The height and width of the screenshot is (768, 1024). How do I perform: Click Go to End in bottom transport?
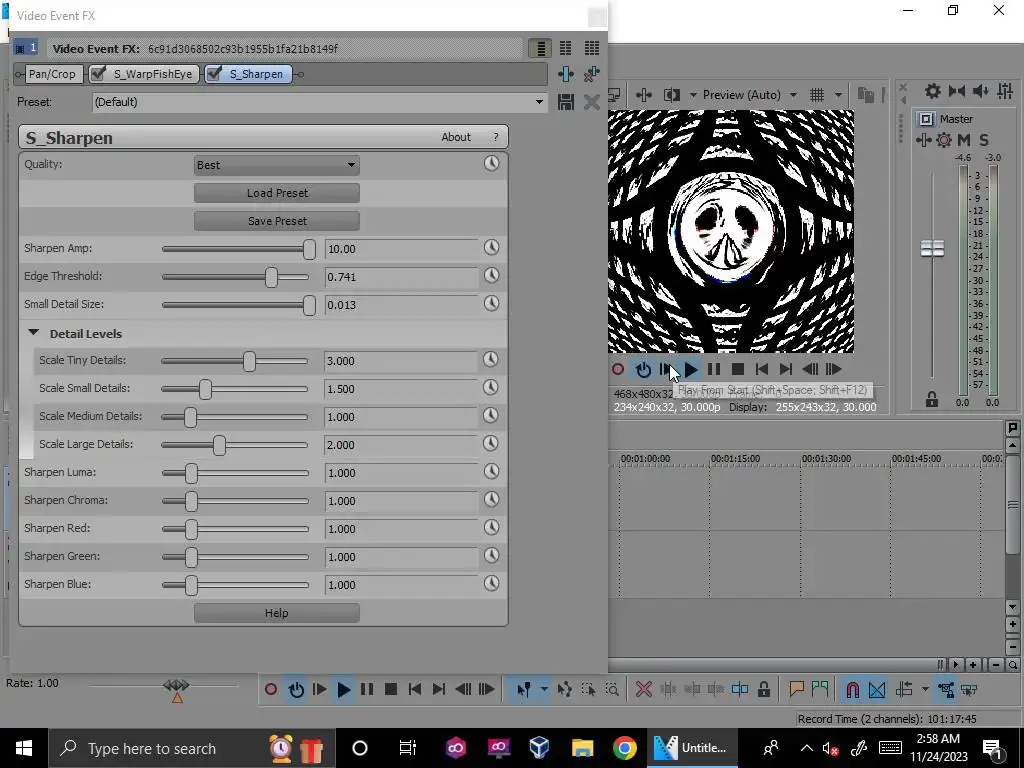[x=439, y=690]
